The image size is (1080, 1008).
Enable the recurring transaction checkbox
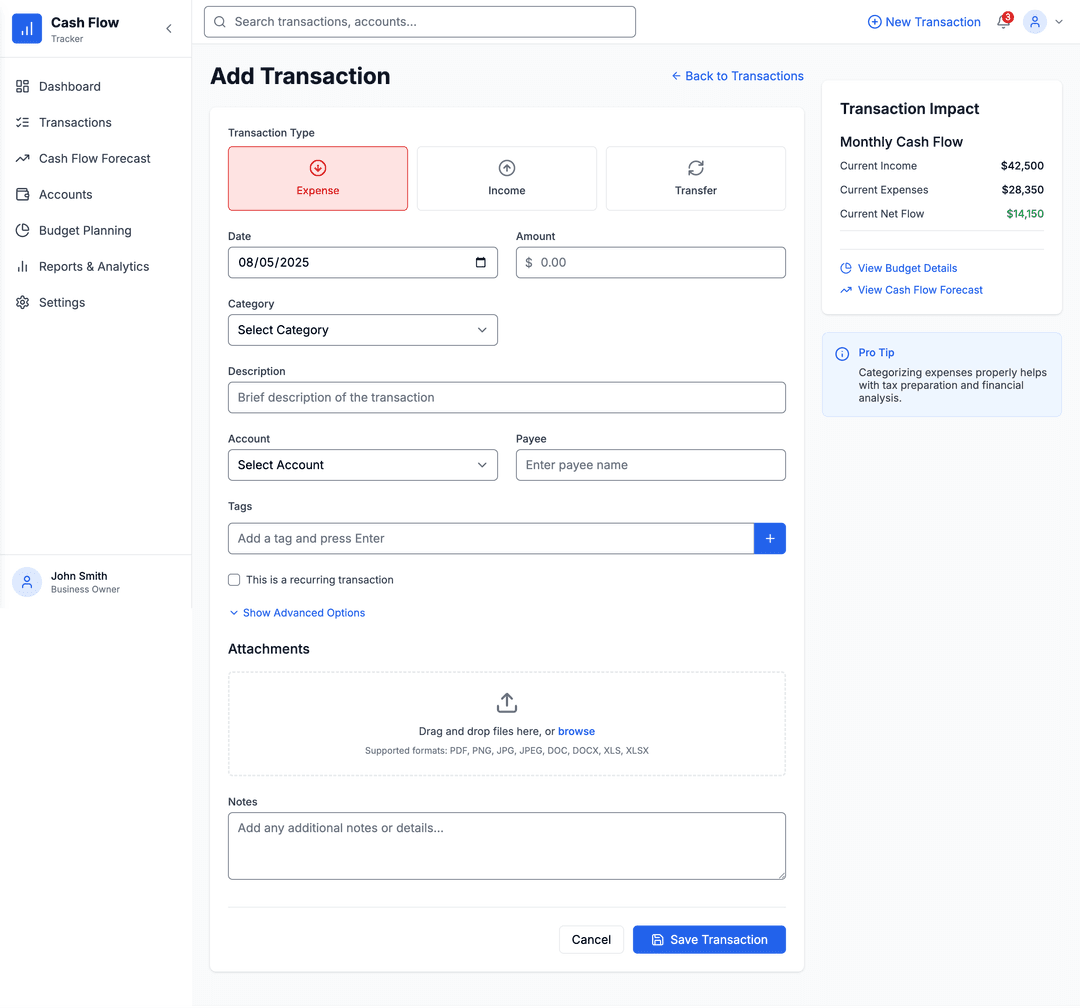tap(234, 580)
